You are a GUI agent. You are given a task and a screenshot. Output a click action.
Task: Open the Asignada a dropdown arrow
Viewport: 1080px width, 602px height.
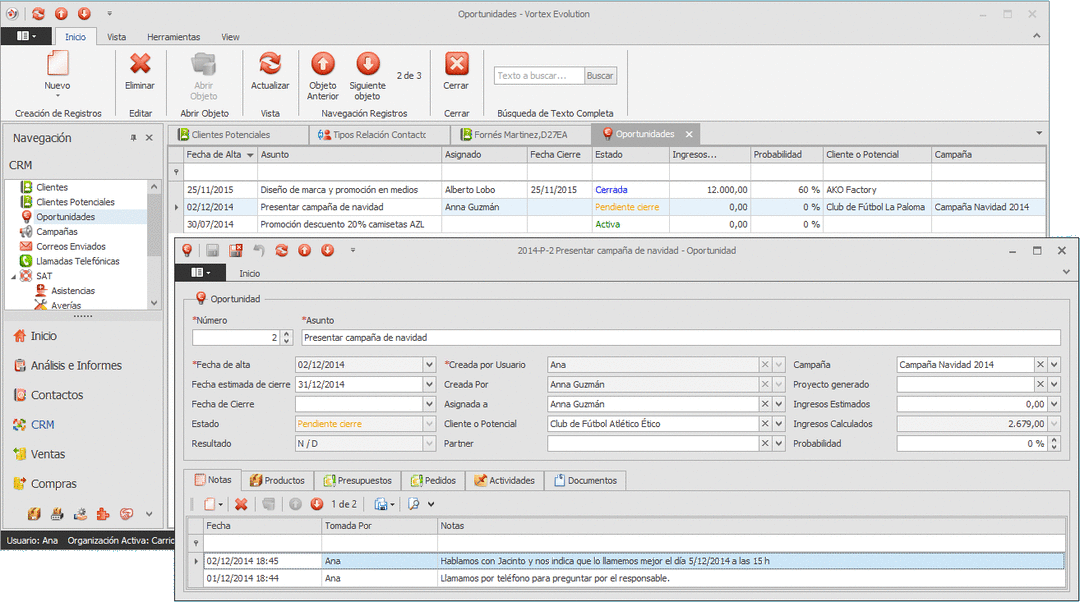point(780,404)
